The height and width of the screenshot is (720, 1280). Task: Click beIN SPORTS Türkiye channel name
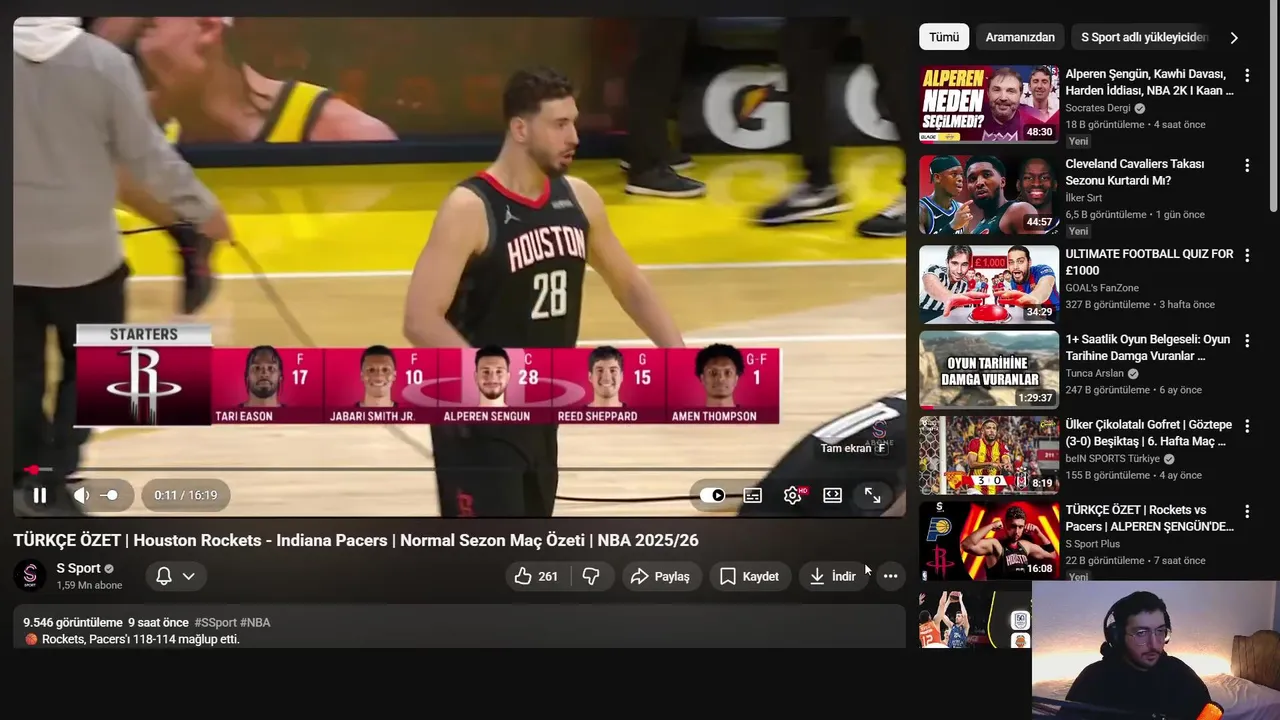click(x=1112, y=458)
